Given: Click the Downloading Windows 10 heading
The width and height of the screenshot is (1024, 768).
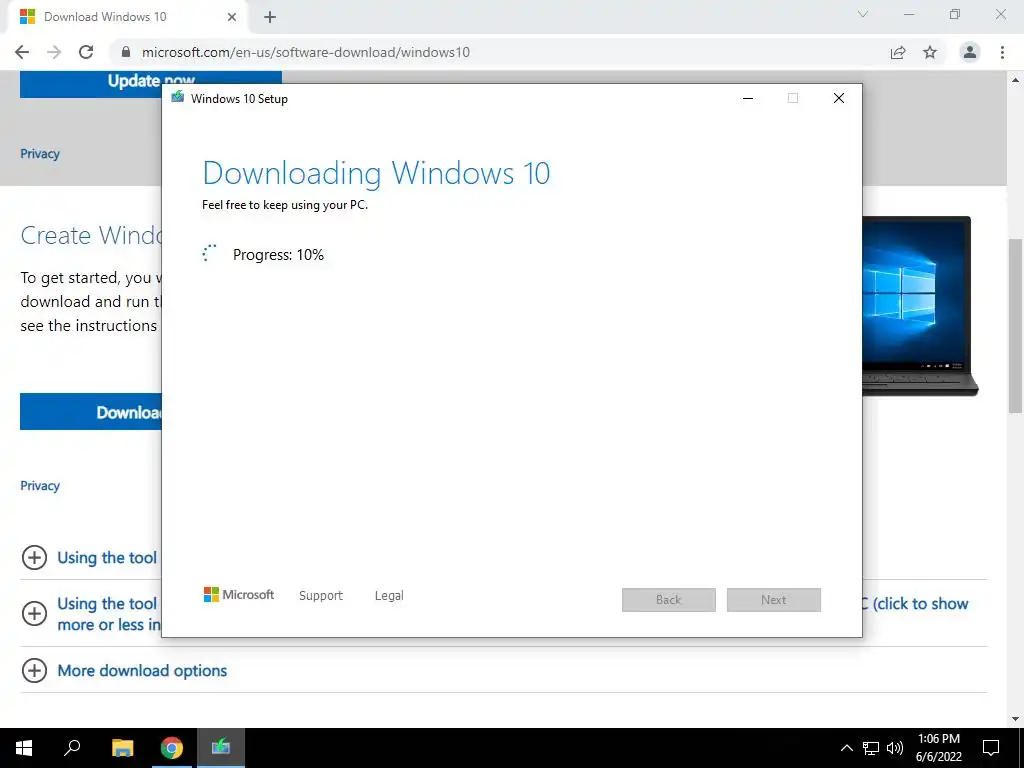Looking at the screenshot, I should coord(376,173).
